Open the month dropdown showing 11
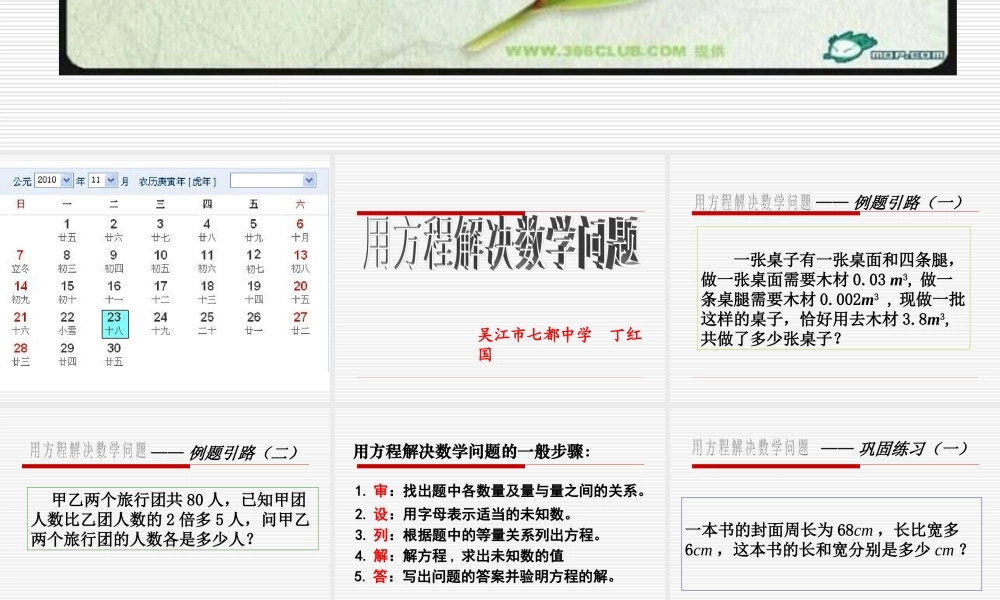Viewport: 1000px width, 600px height. (x=102, y=180)
